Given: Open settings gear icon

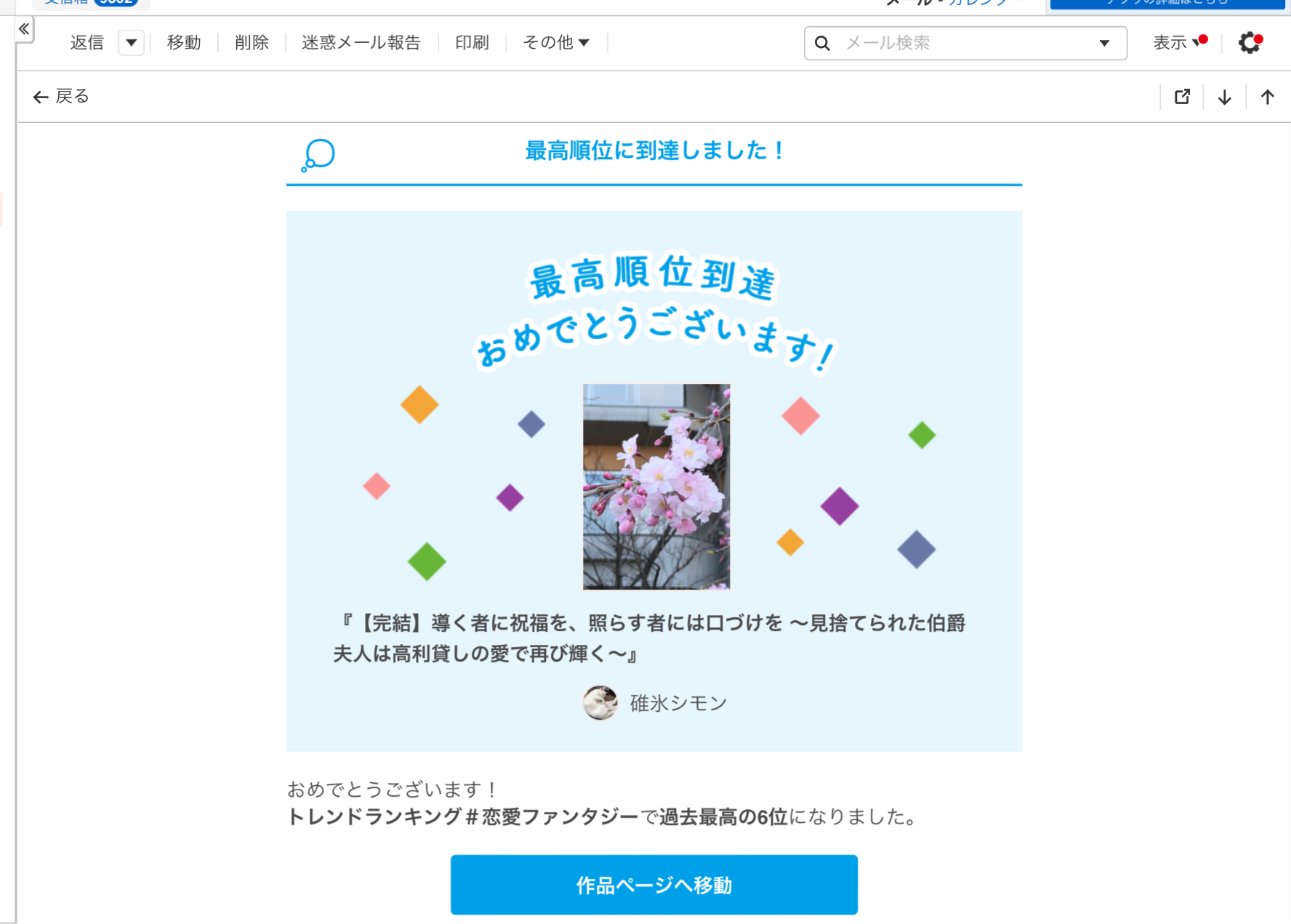Looking at the screenshot, I should point(1250,43).
